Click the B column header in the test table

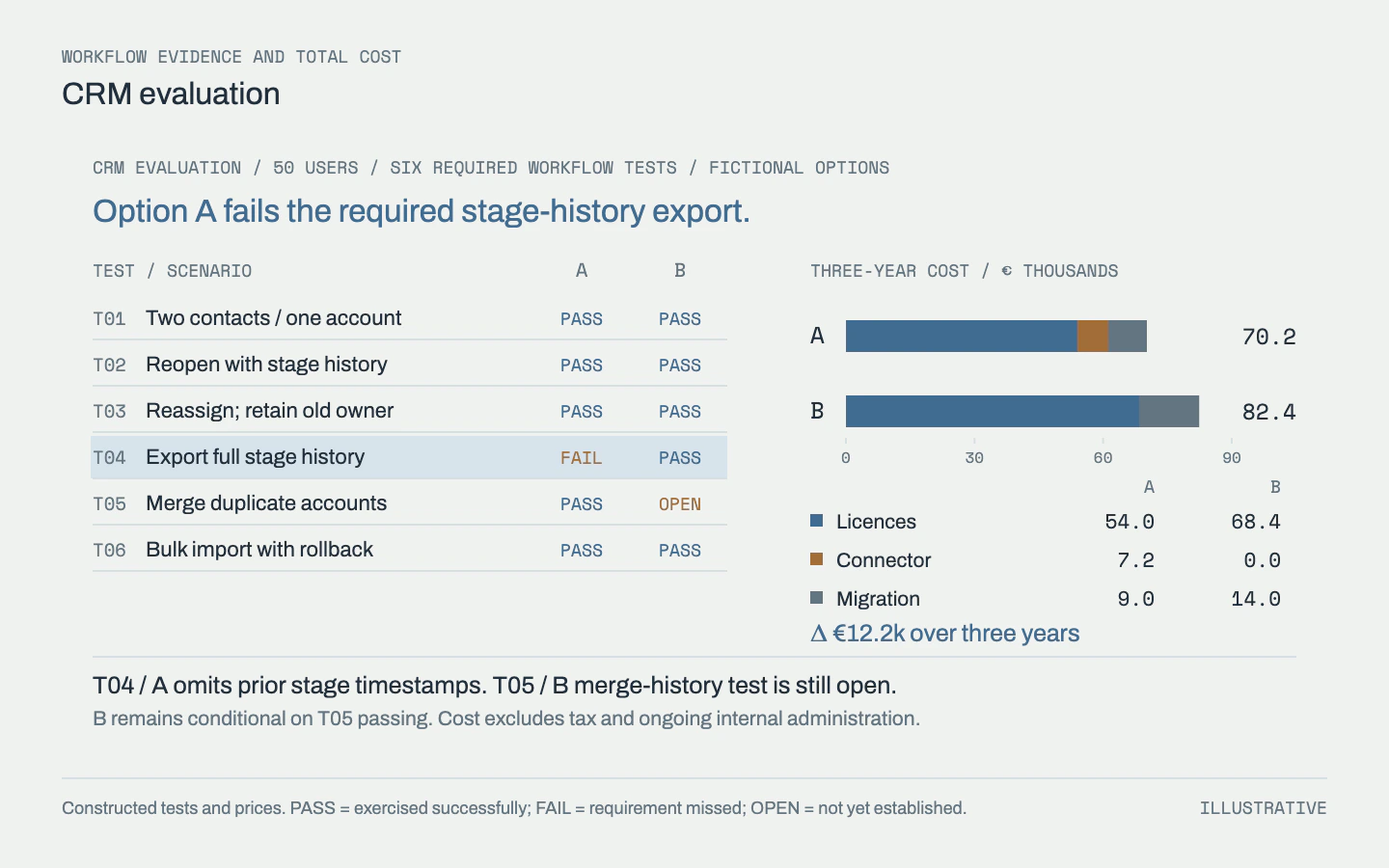tap(680, 271)
